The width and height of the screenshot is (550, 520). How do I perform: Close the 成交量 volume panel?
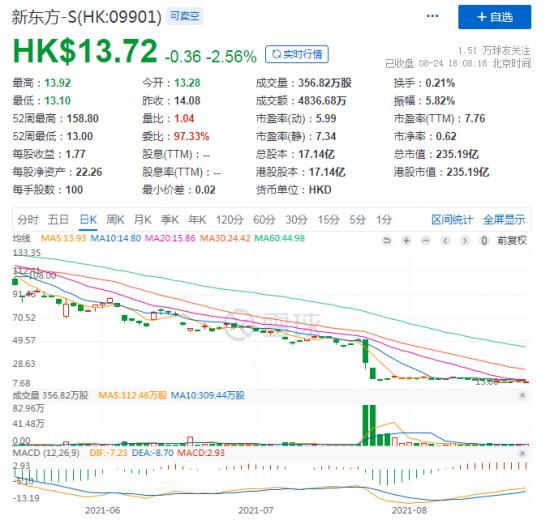[x=522, y=395]
